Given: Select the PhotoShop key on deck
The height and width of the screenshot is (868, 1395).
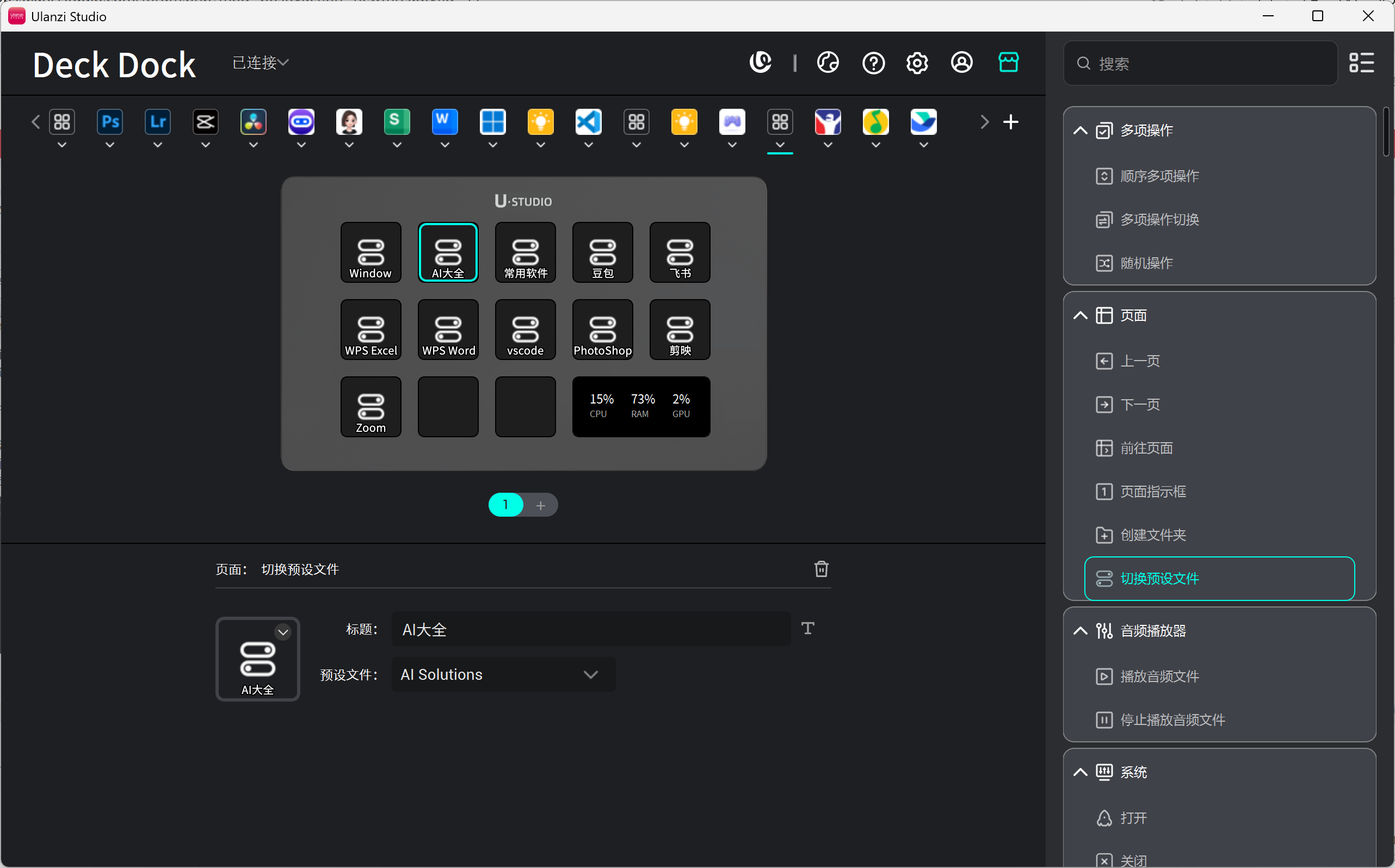Looking at the screenshot, I should (602, 330).
